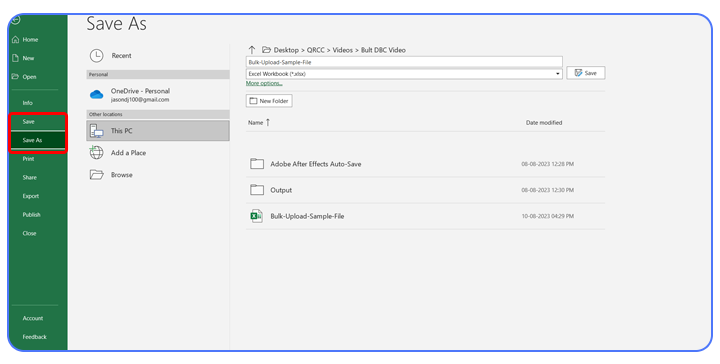Screen dimensions: 720x364
Task: Open Browse to pick a folder
Action: pos(158,175)
